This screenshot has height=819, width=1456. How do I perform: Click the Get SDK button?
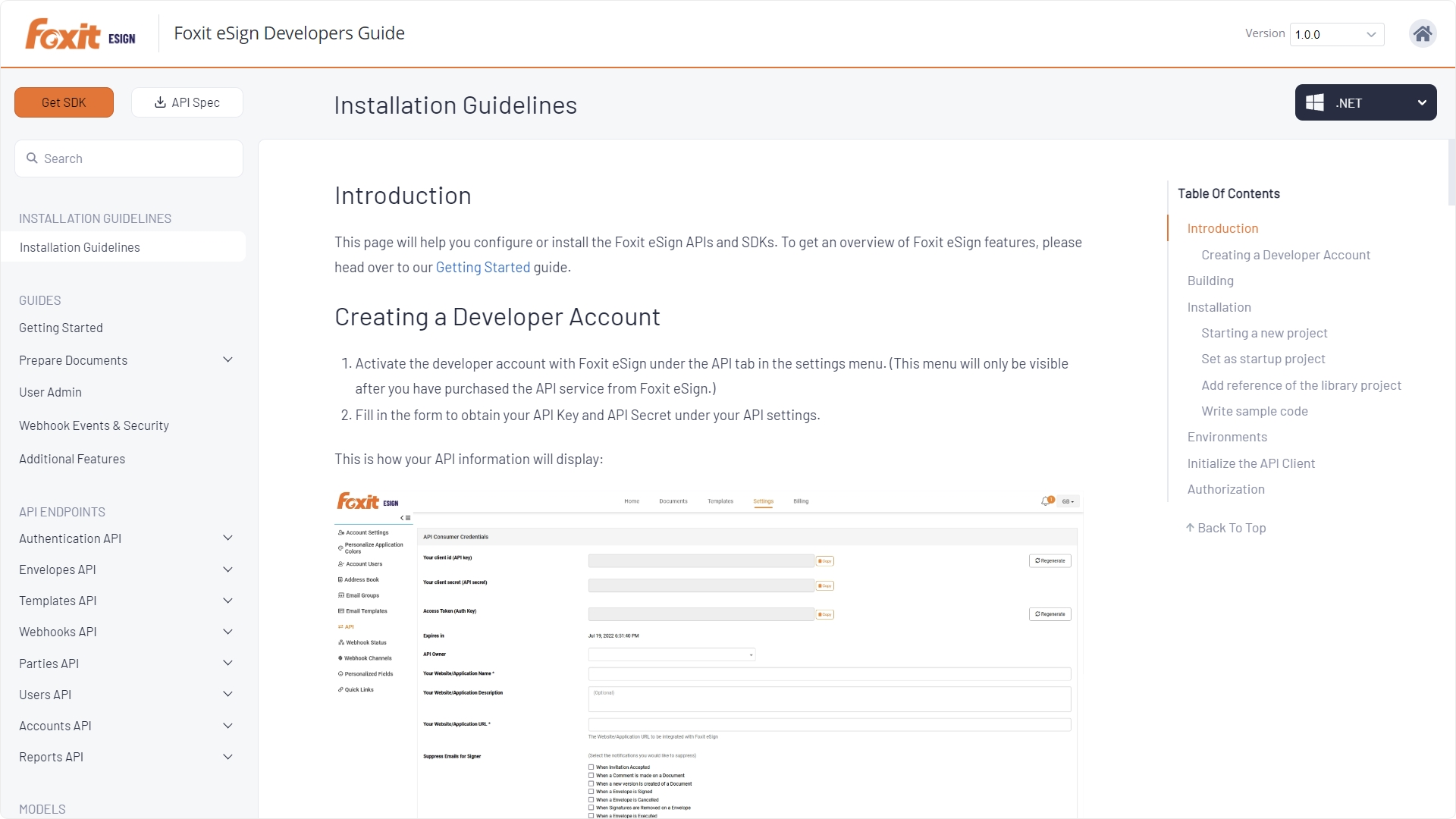(x=64, y=102)
